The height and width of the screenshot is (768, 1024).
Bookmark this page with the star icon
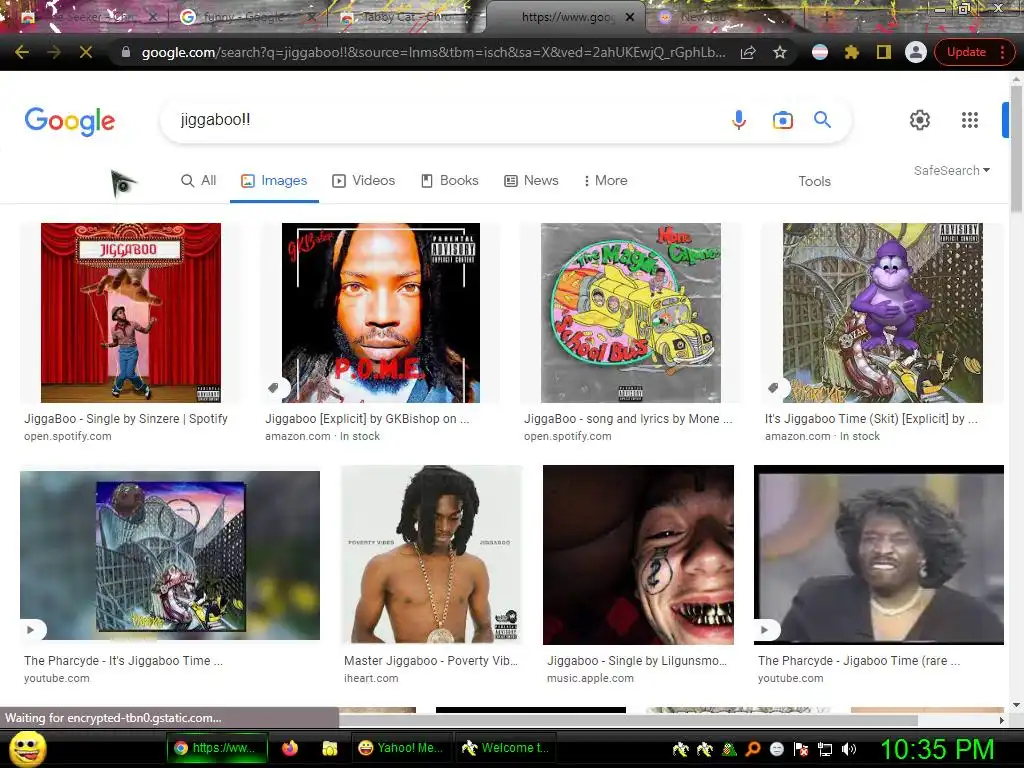click(780, 52)
